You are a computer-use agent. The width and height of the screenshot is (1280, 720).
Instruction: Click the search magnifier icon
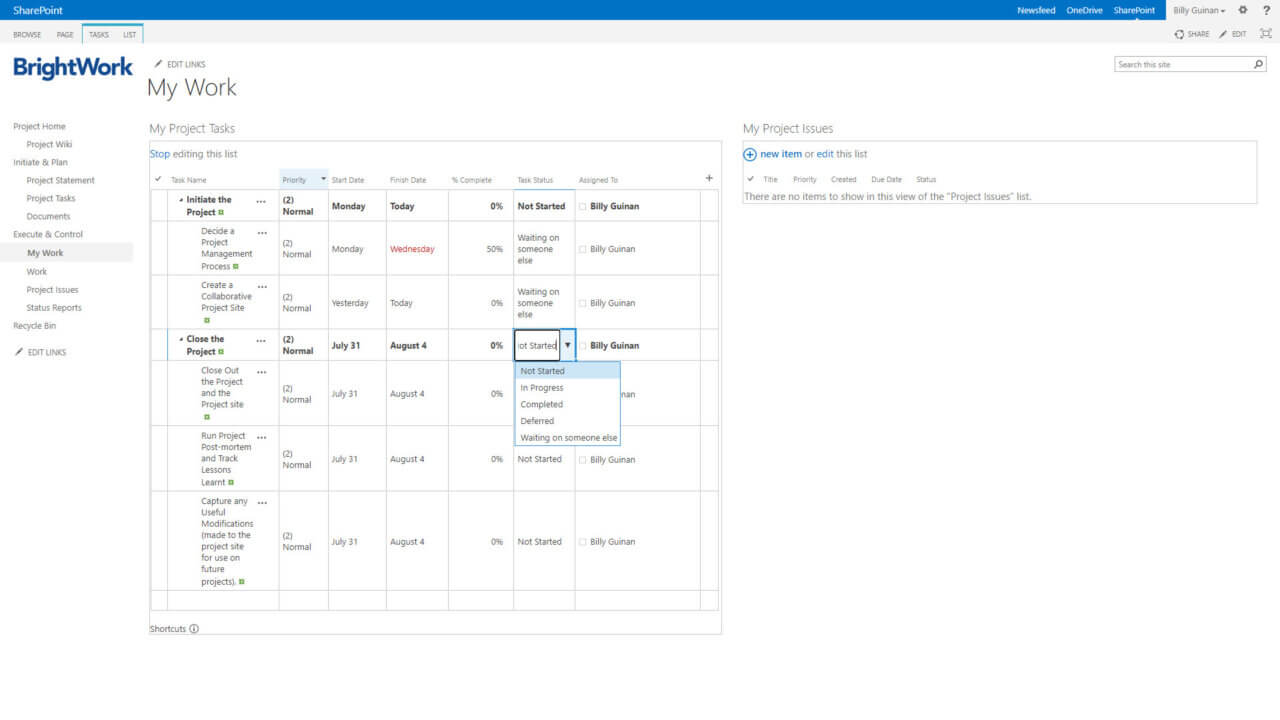point(1256,63)
